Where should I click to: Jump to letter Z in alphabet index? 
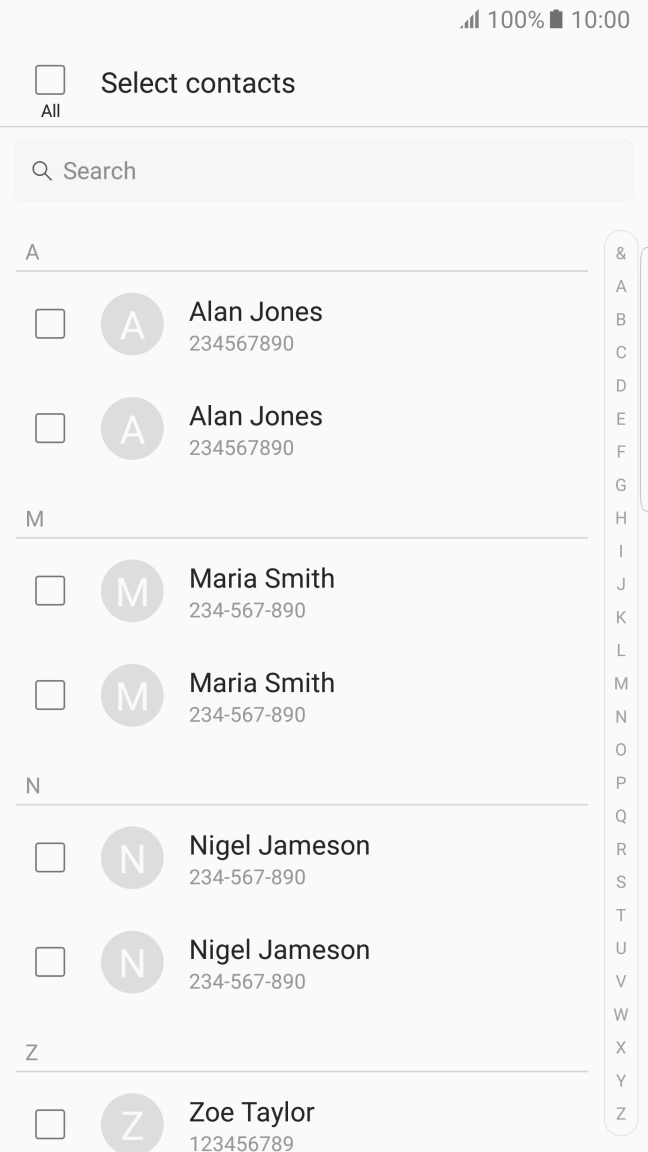[621, 1114]
